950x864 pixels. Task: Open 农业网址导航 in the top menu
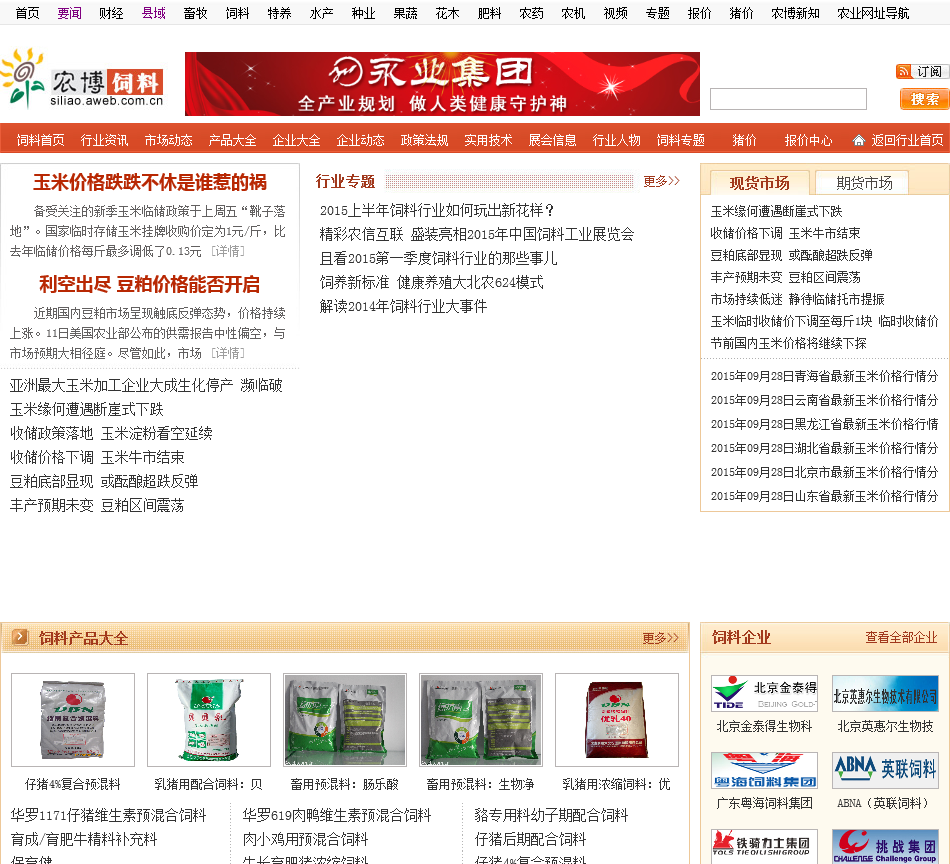tap(873, 13)
